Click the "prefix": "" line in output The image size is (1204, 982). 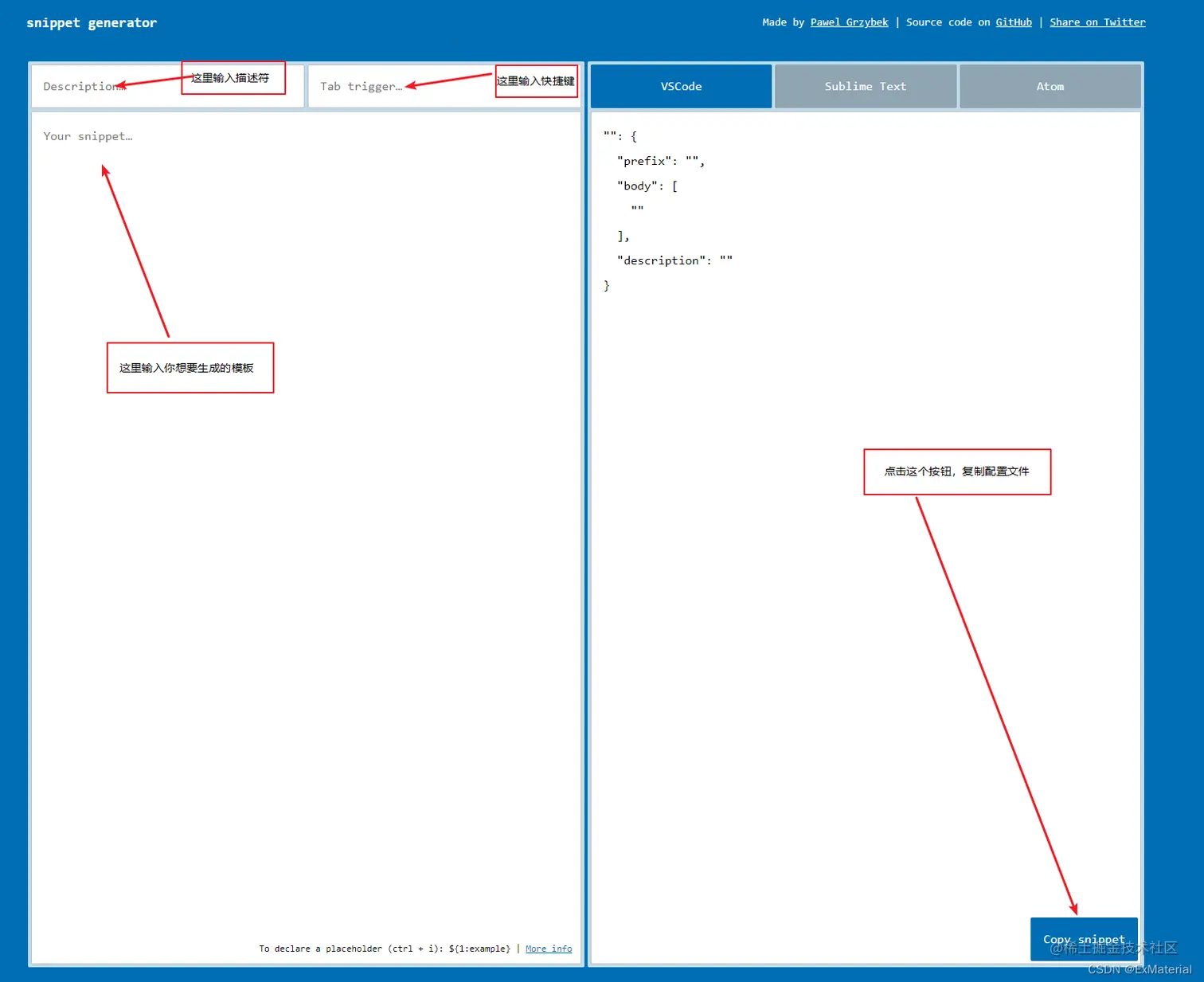point(661,161)
